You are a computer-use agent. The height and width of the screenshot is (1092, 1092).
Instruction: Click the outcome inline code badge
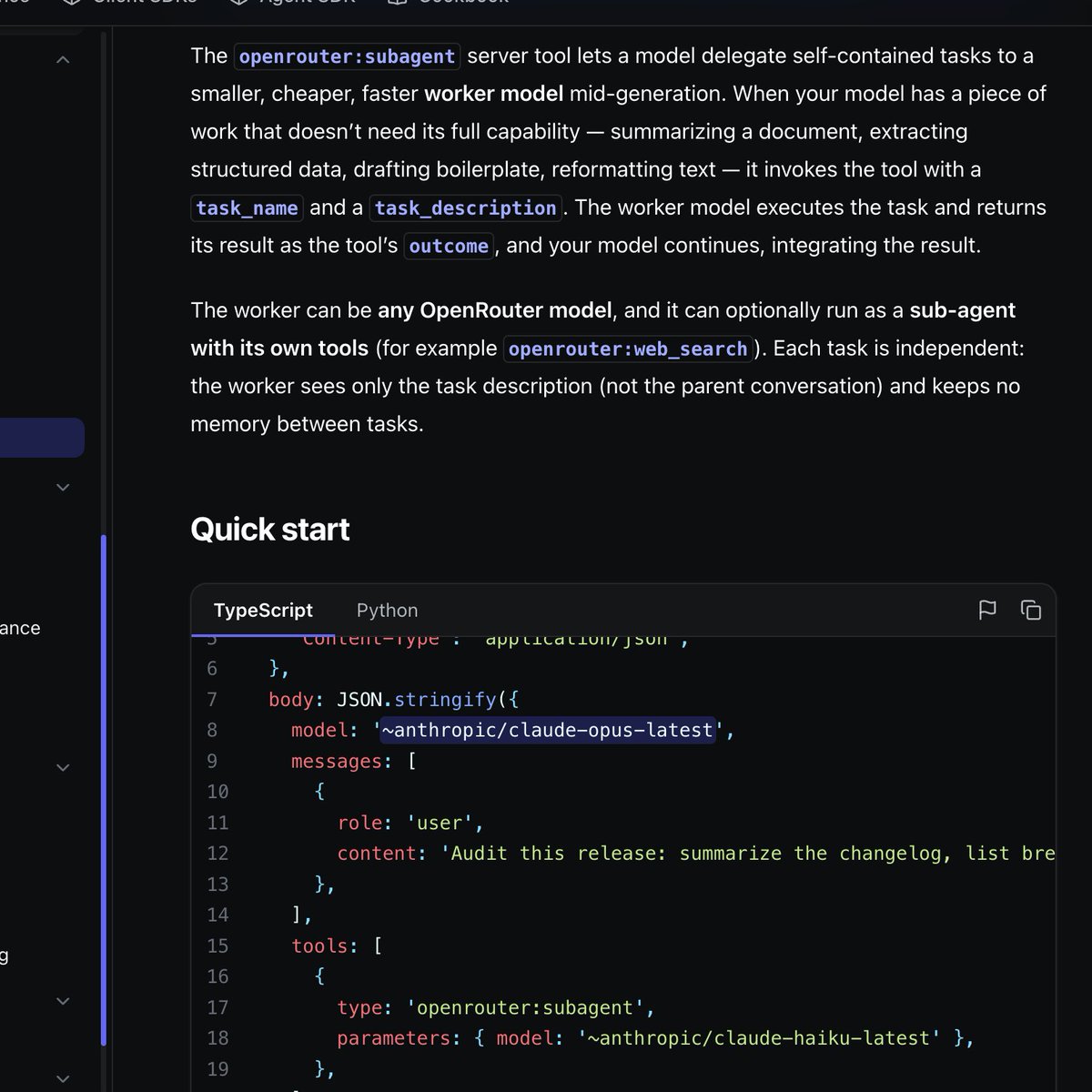(x=449, y=247)
